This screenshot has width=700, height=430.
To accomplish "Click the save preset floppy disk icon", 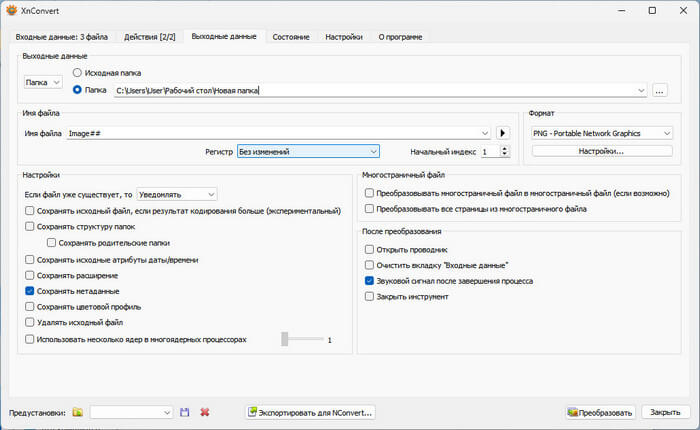I will click(x=184, y=412).
